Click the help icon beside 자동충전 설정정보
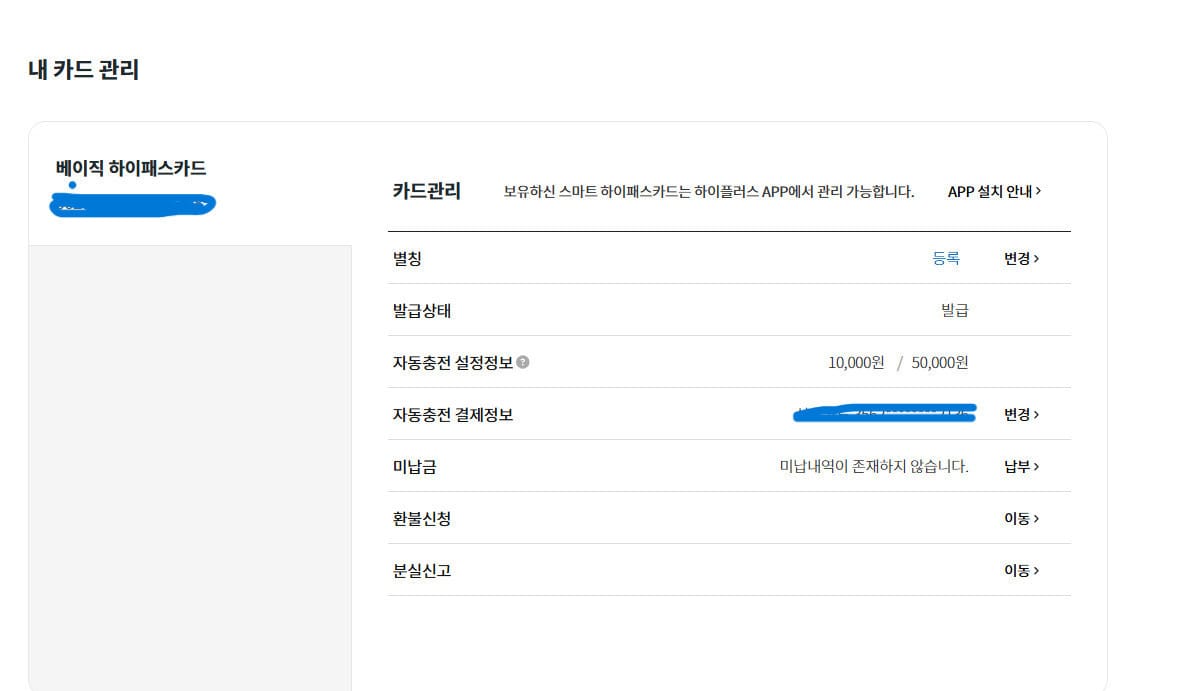Viewport: 1181px width, 691px height. coord(523,363)
